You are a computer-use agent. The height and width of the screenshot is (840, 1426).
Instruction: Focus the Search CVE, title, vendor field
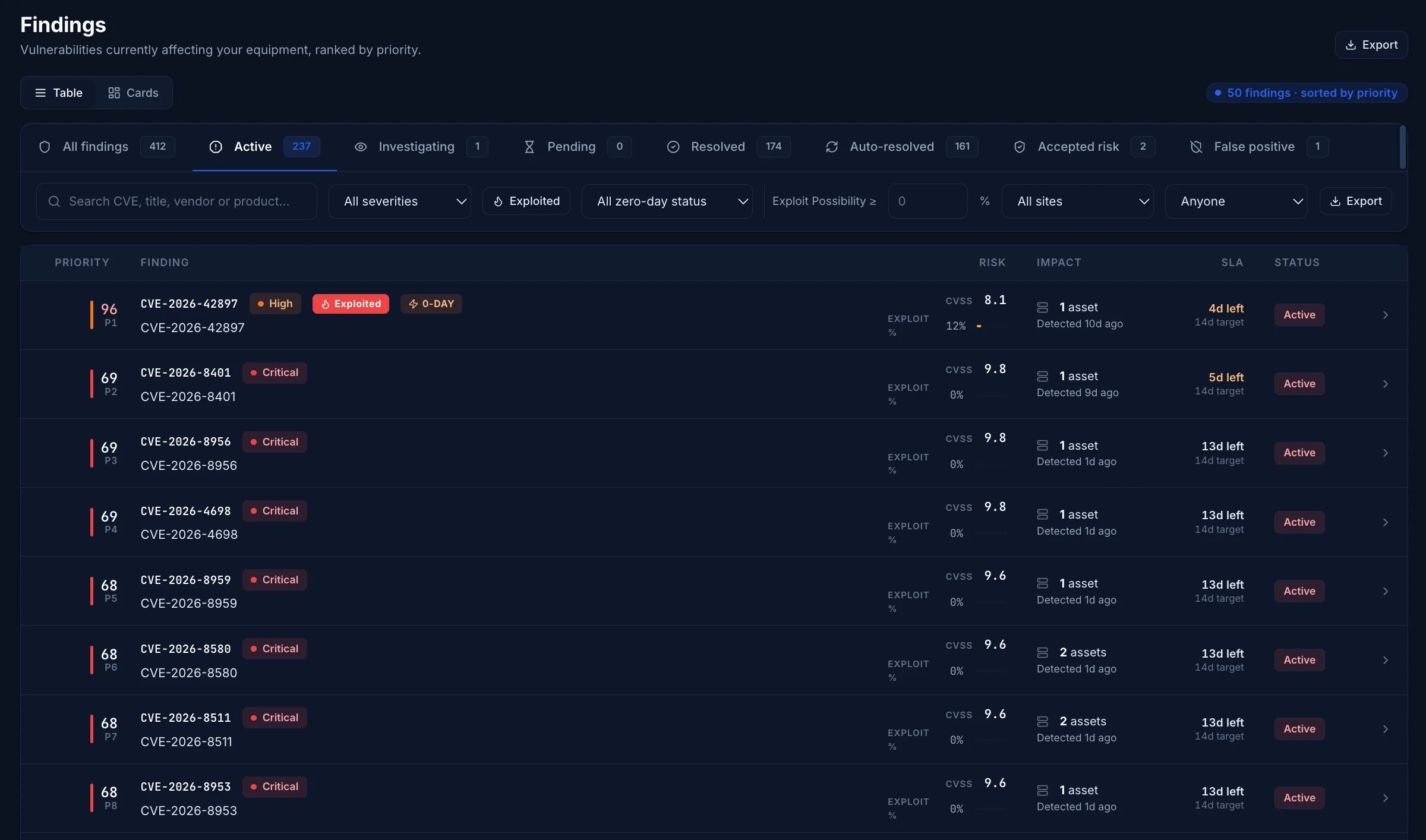(x=176, y=201)
